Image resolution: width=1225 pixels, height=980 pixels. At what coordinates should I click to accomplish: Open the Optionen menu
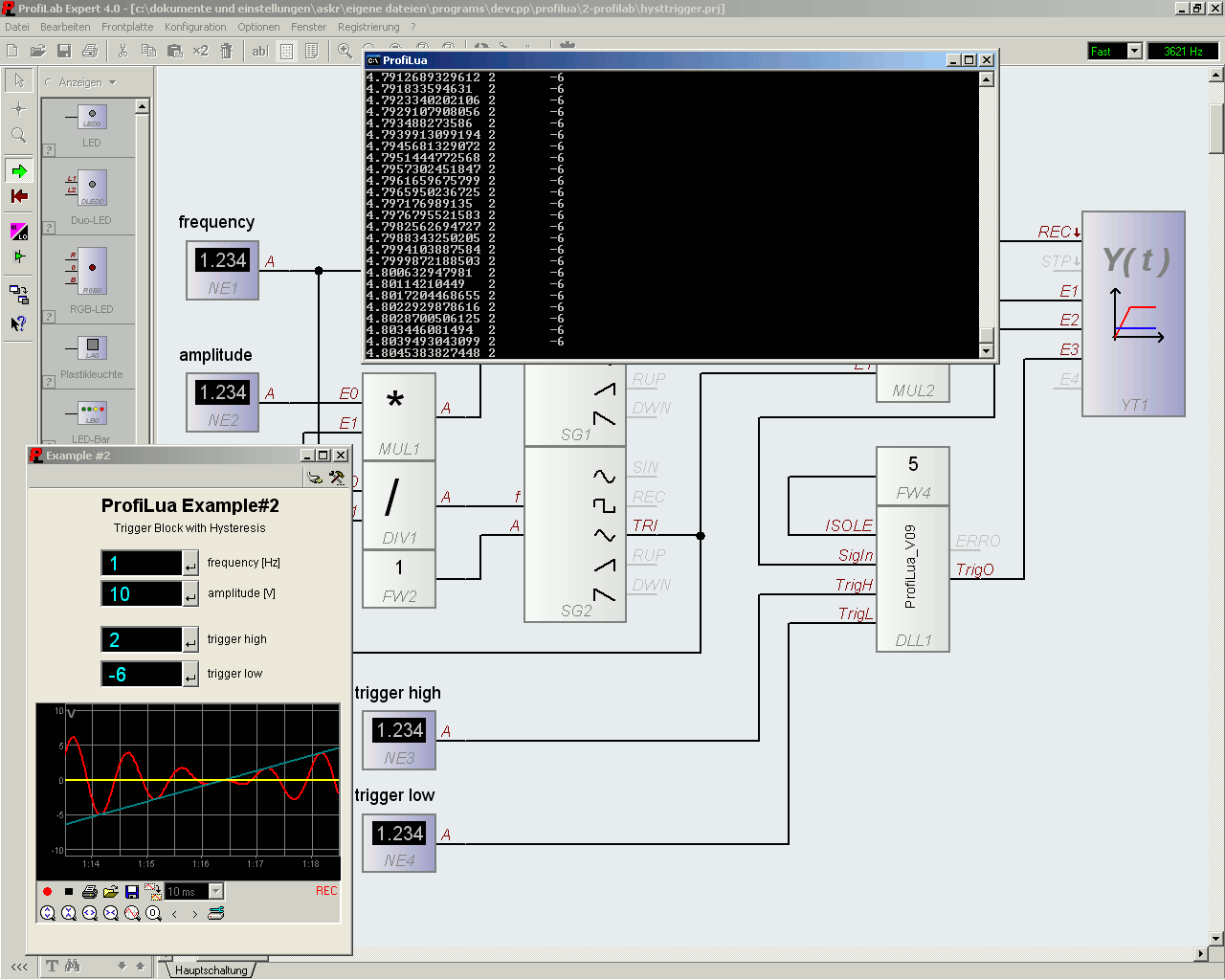pos(258,27)
